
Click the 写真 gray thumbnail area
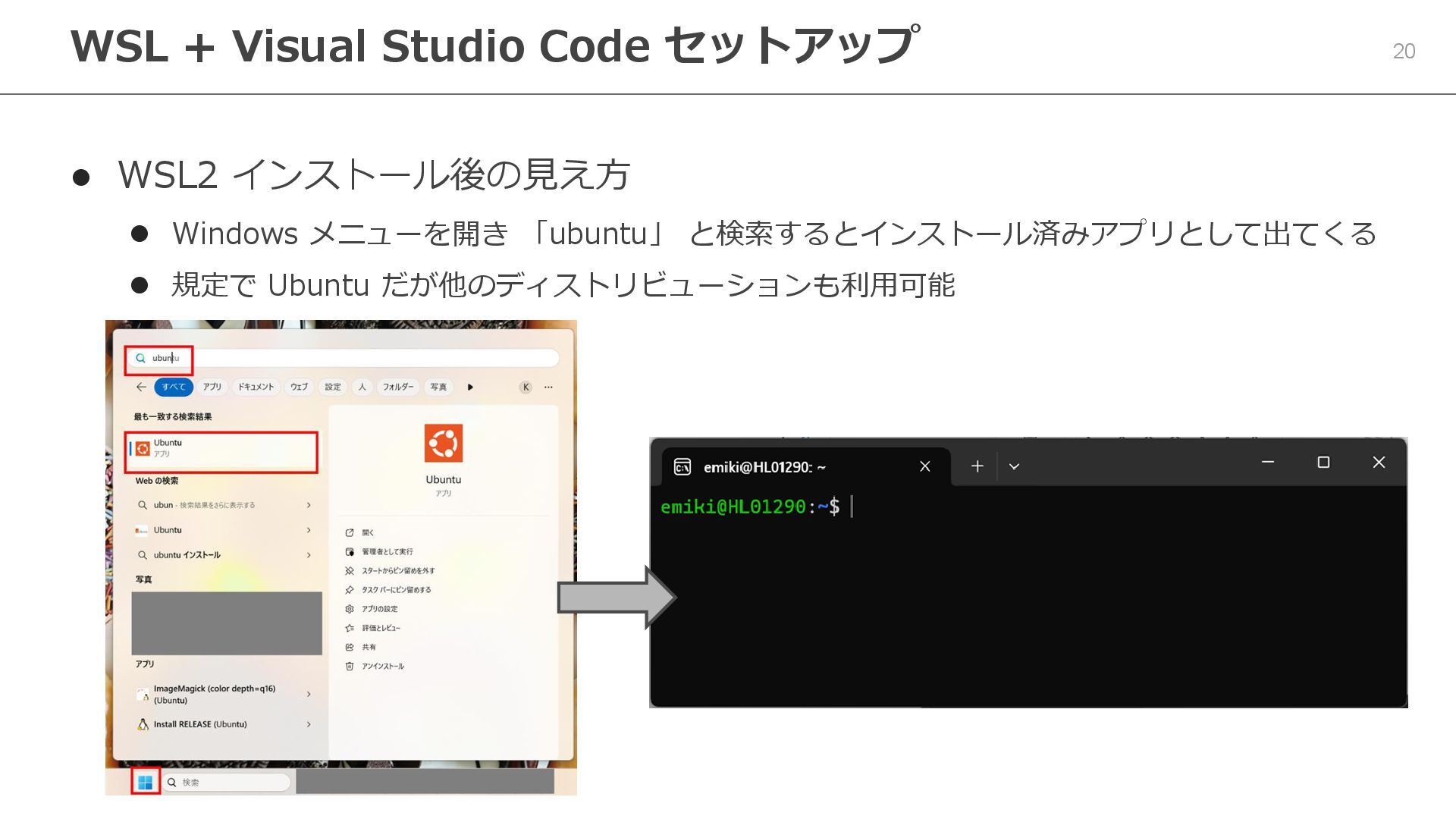(x=227, y=623)
